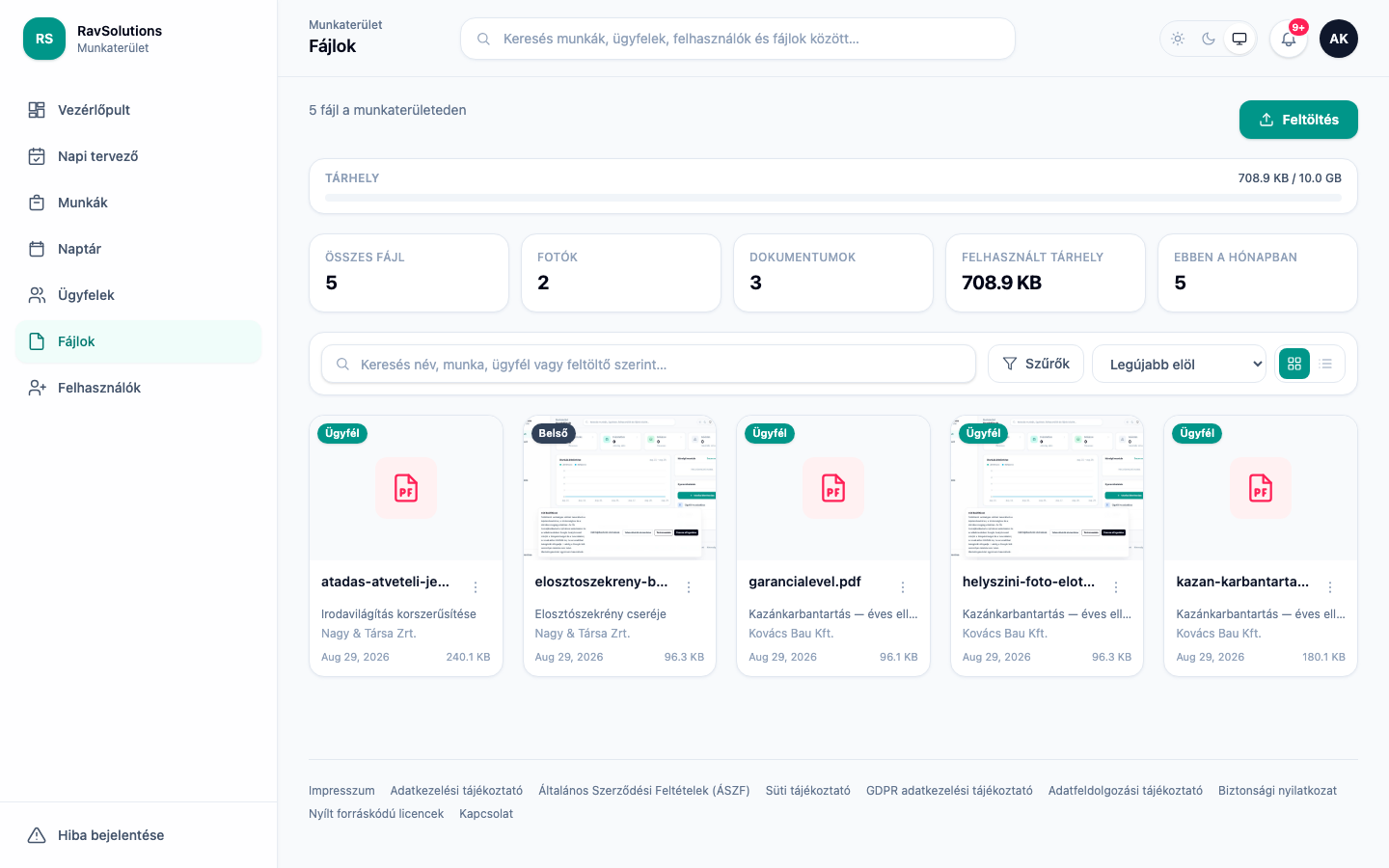Open options menu for garancialevel.pdf
This screenshot has height=868, width=1389.
pos(903,587)
